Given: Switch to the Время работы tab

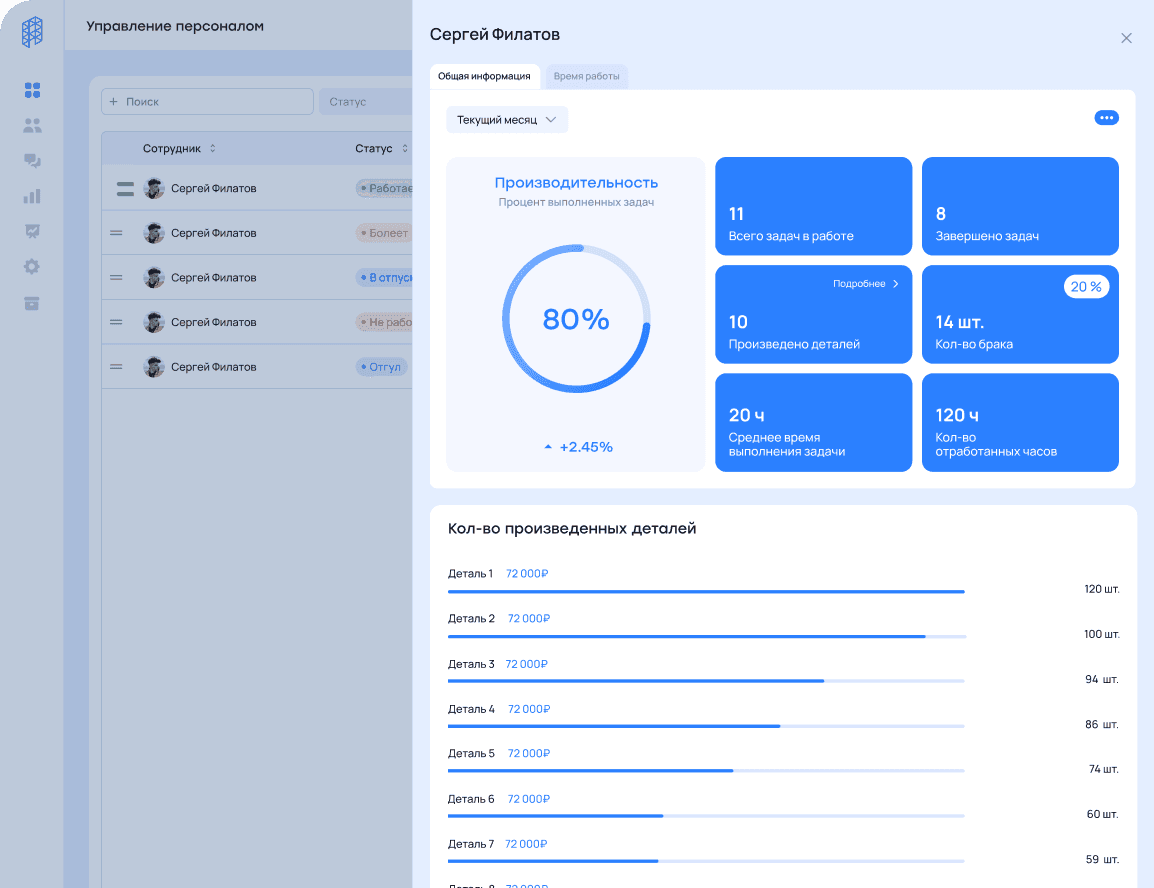Looking at the screenshot, I should tap(586, 76).
